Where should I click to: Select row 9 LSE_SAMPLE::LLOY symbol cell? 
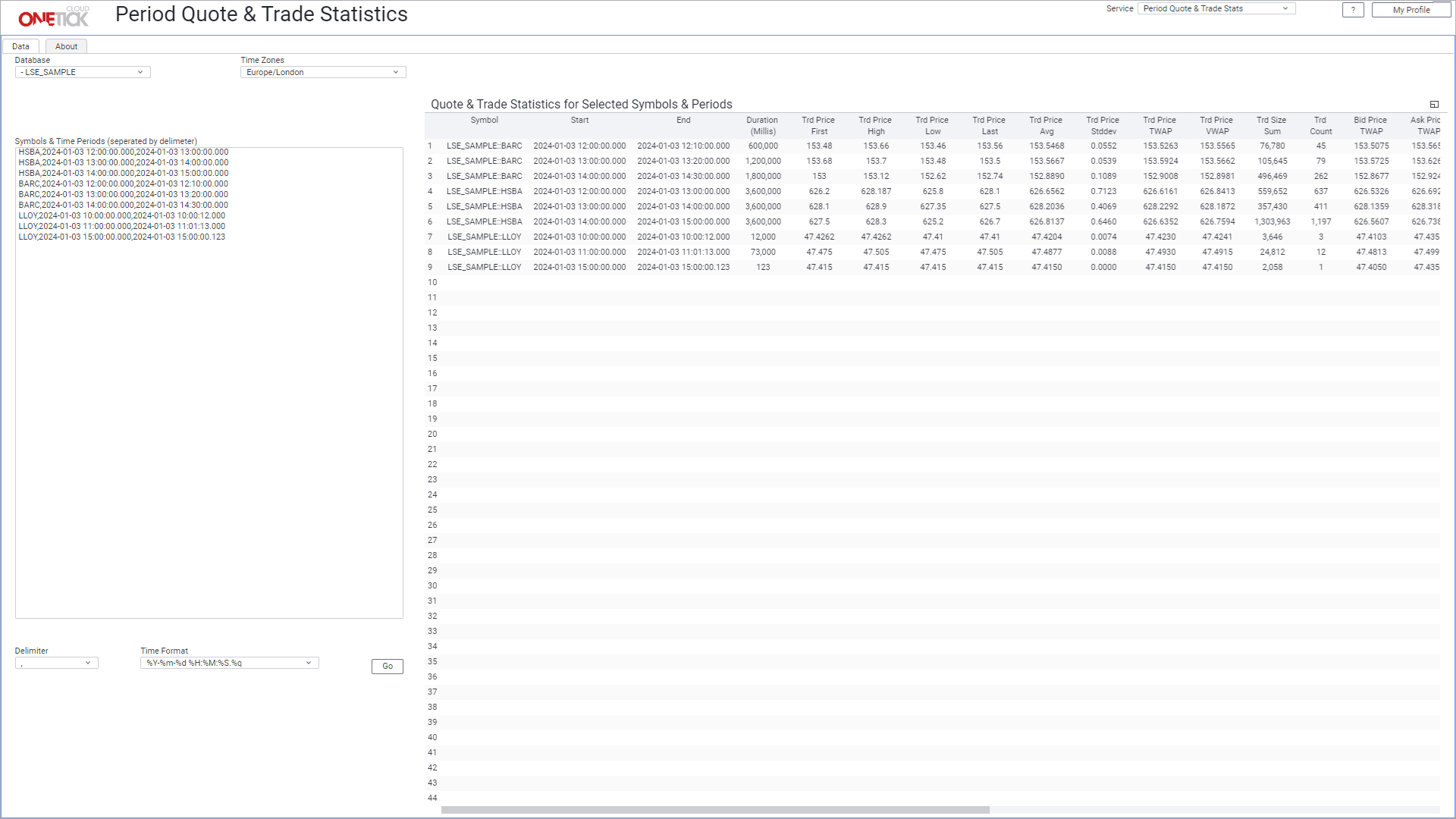[484, 267]
